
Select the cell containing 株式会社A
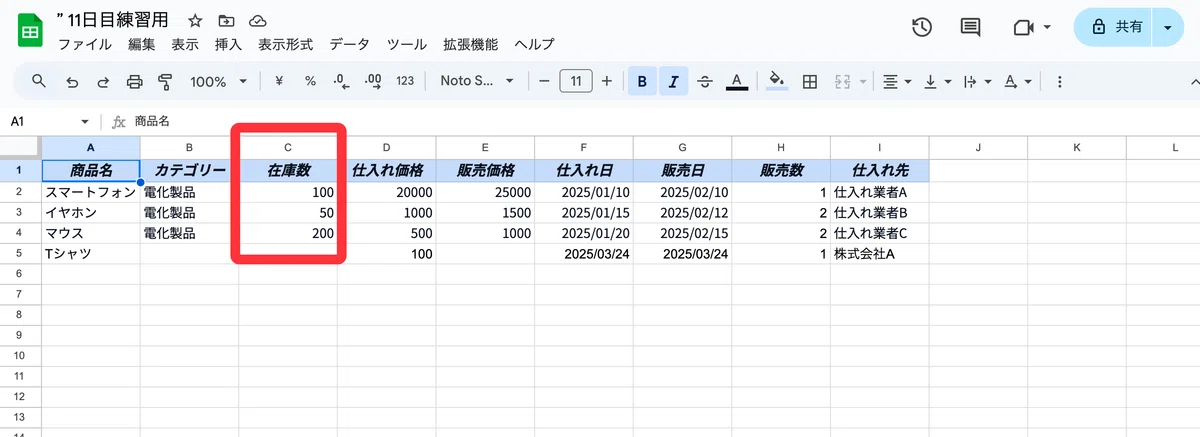[880, 254]
